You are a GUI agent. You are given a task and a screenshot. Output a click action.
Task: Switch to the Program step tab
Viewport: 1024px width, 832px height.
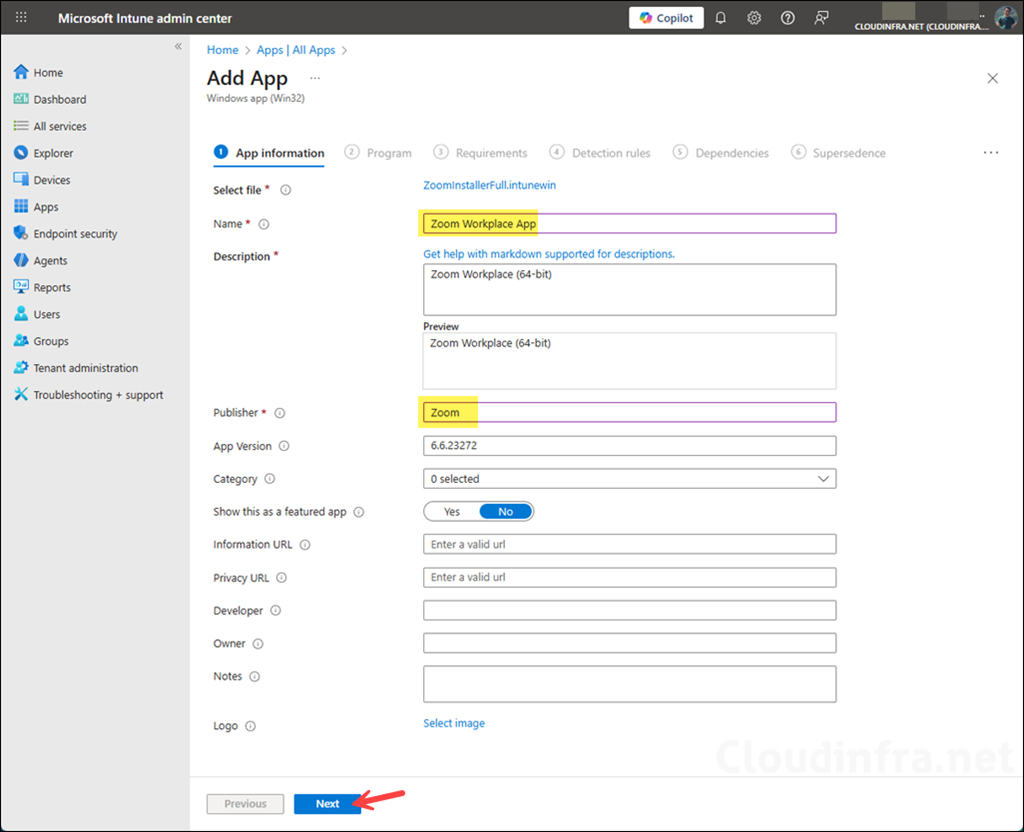click(x=388, y=153)
